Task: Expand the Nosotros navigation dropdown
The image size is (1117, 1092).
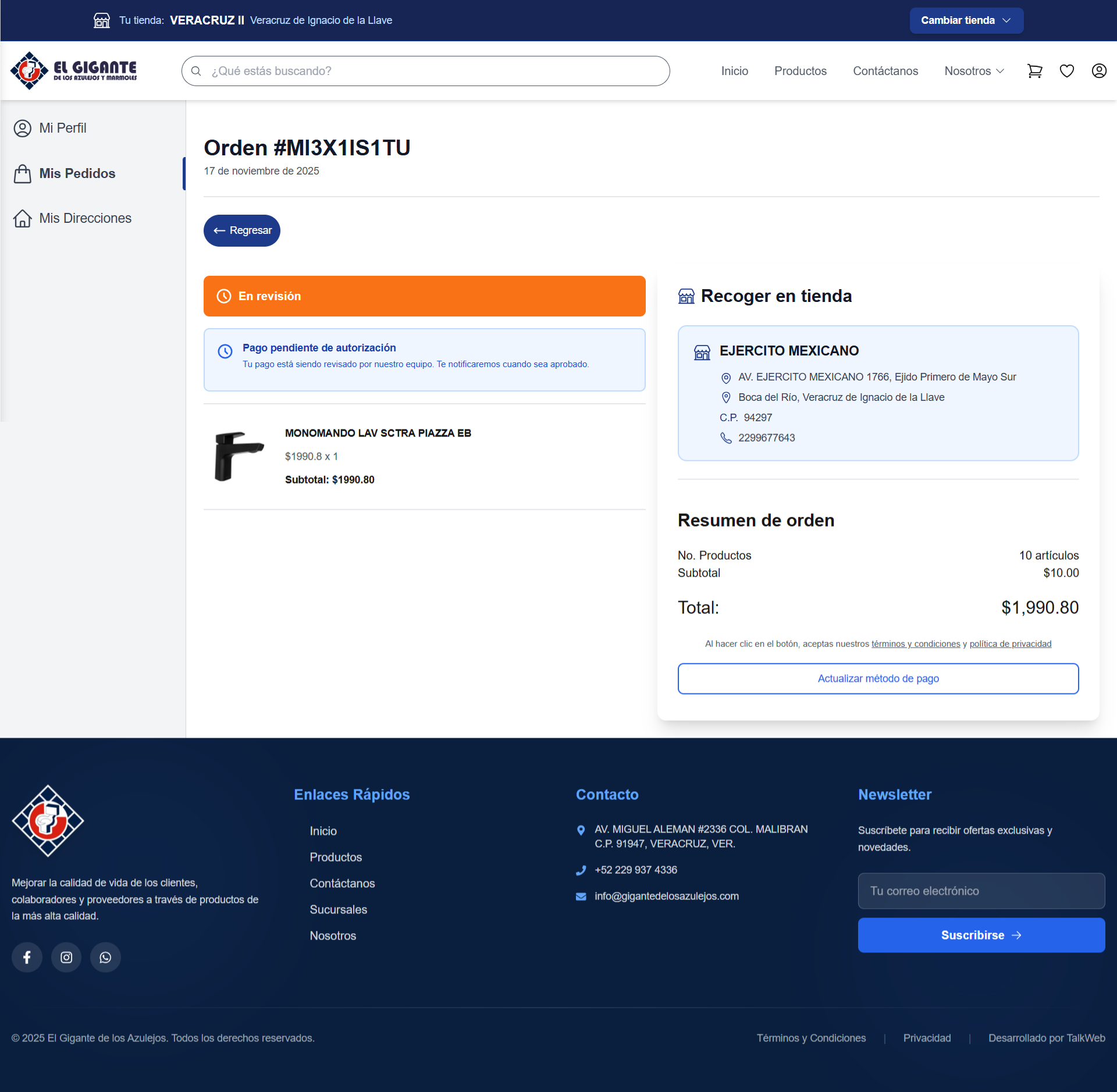Action: (973, 70)
